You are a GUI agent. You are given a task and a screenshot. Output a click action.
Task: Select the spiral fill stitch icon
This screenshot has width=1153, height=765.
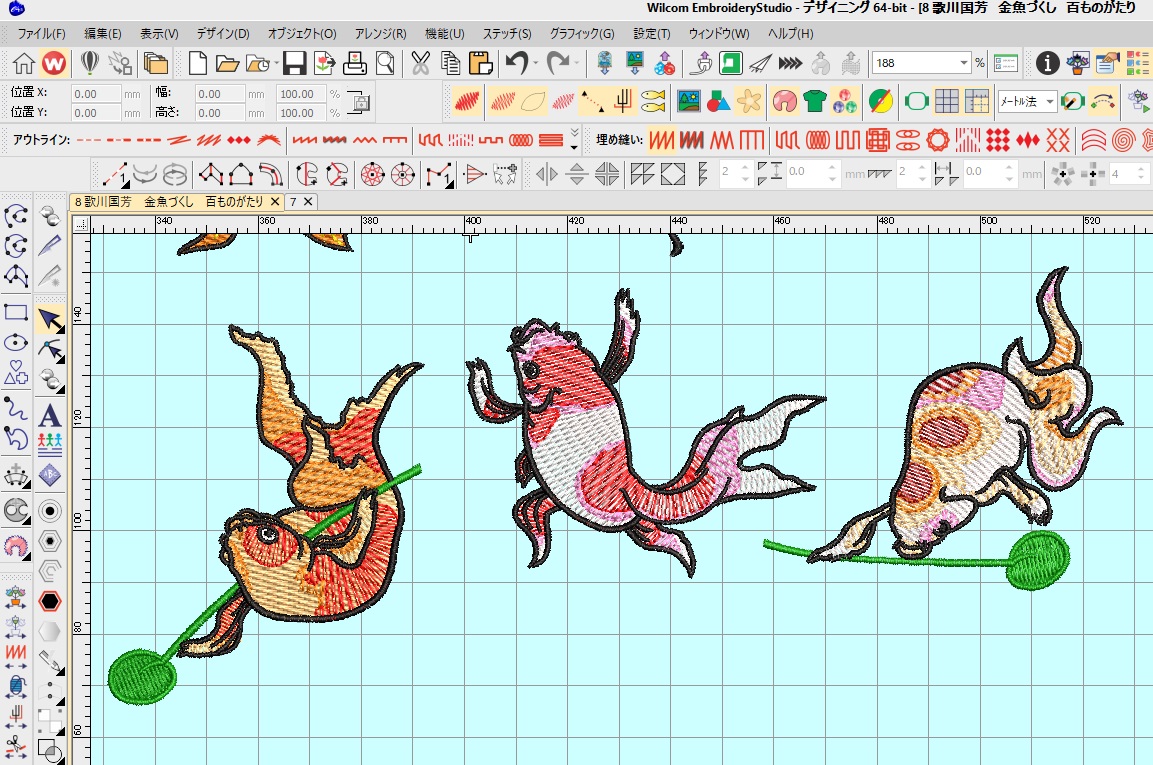pyautogui.click(x=1123, y=140)
